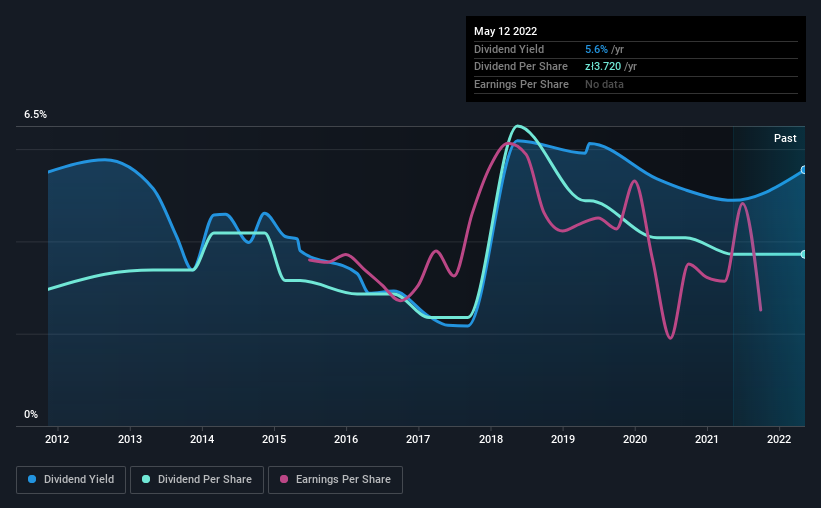The width and height of the screenshot is (821, 508).
Task: Click the 2020 x-axis label
Action: tap(635, 439)
